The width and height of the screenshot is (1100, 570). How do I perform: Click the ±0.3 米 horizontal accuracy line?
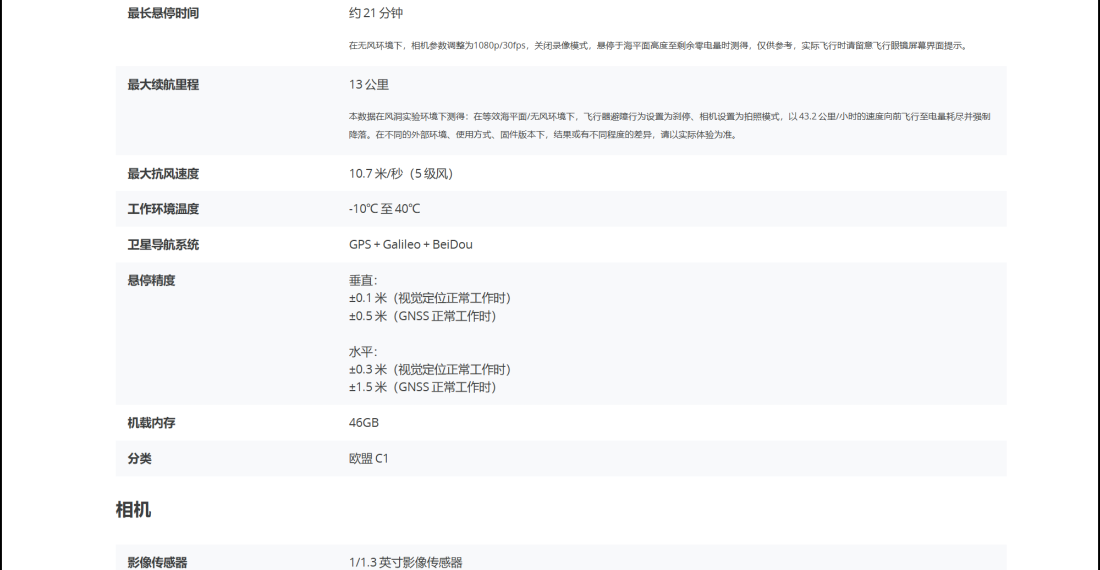(429, 369)
